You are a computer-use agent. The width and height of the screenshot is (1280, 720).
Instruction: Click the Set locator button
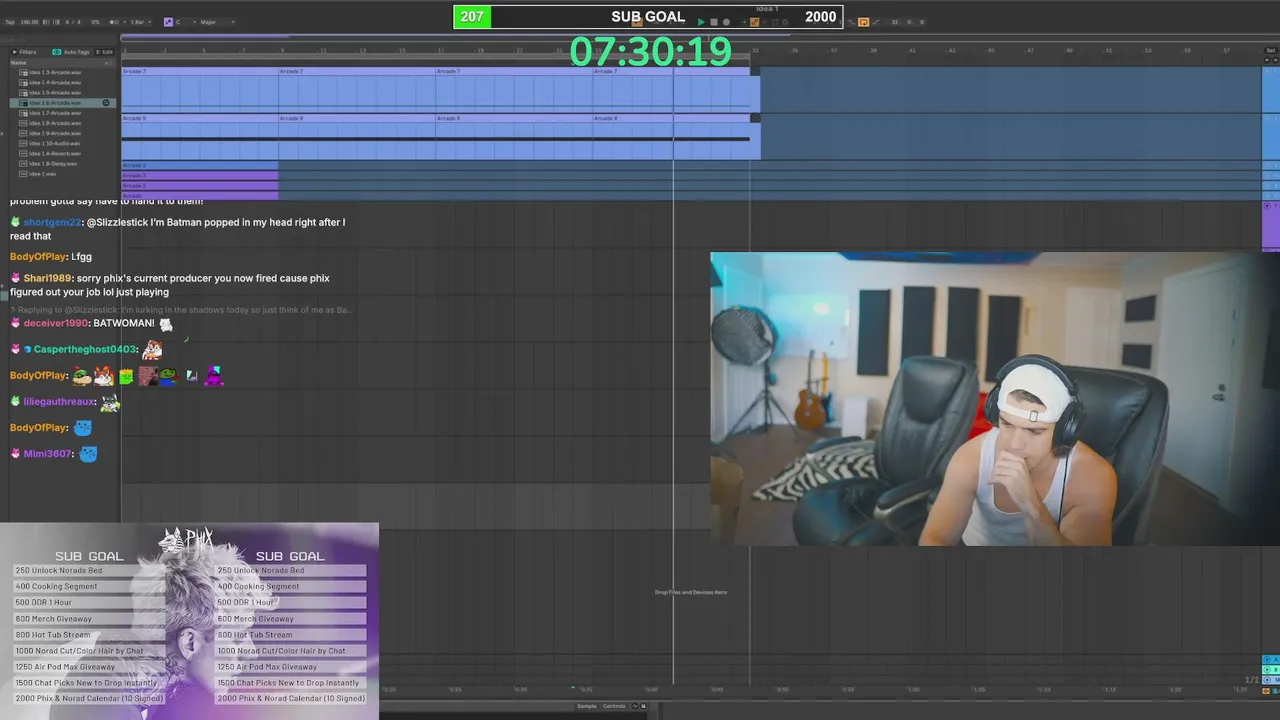(x=1271, y=50)
